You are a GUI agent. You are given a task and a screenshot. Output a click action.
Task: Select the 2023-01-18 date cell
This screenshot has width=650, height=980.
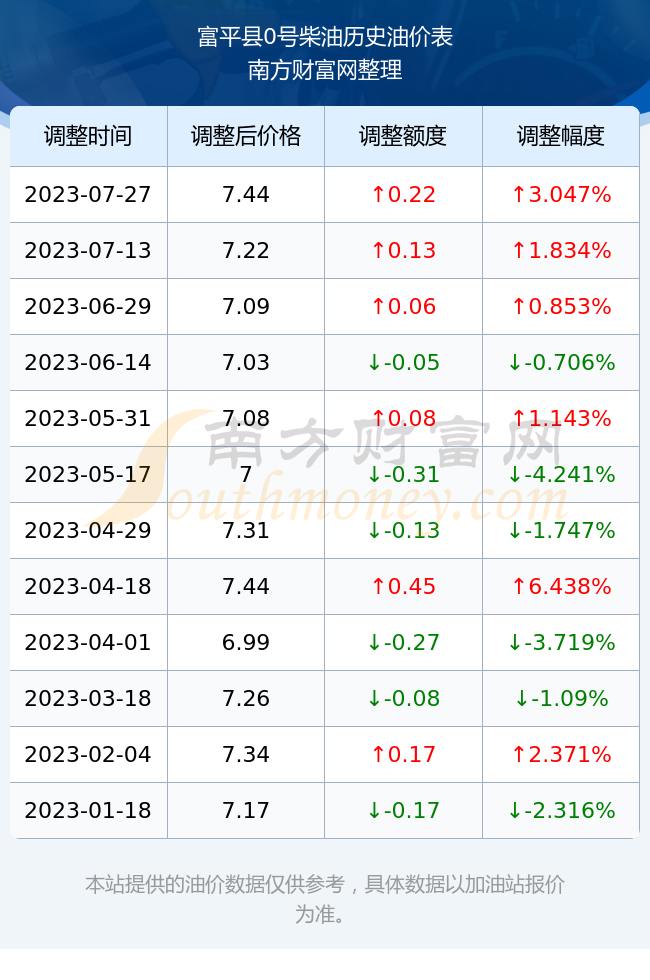coord(88,811)
